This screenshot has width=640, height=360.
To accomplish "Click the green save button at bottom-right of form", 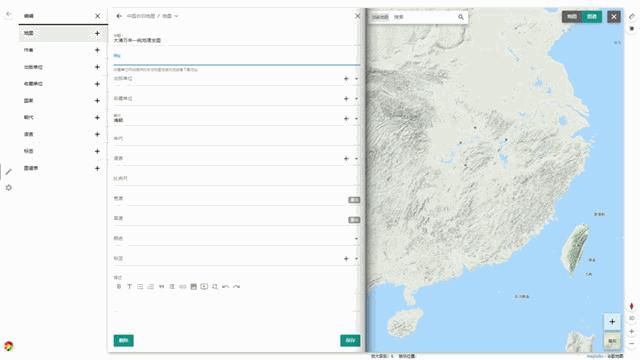I will coord(350,340).
